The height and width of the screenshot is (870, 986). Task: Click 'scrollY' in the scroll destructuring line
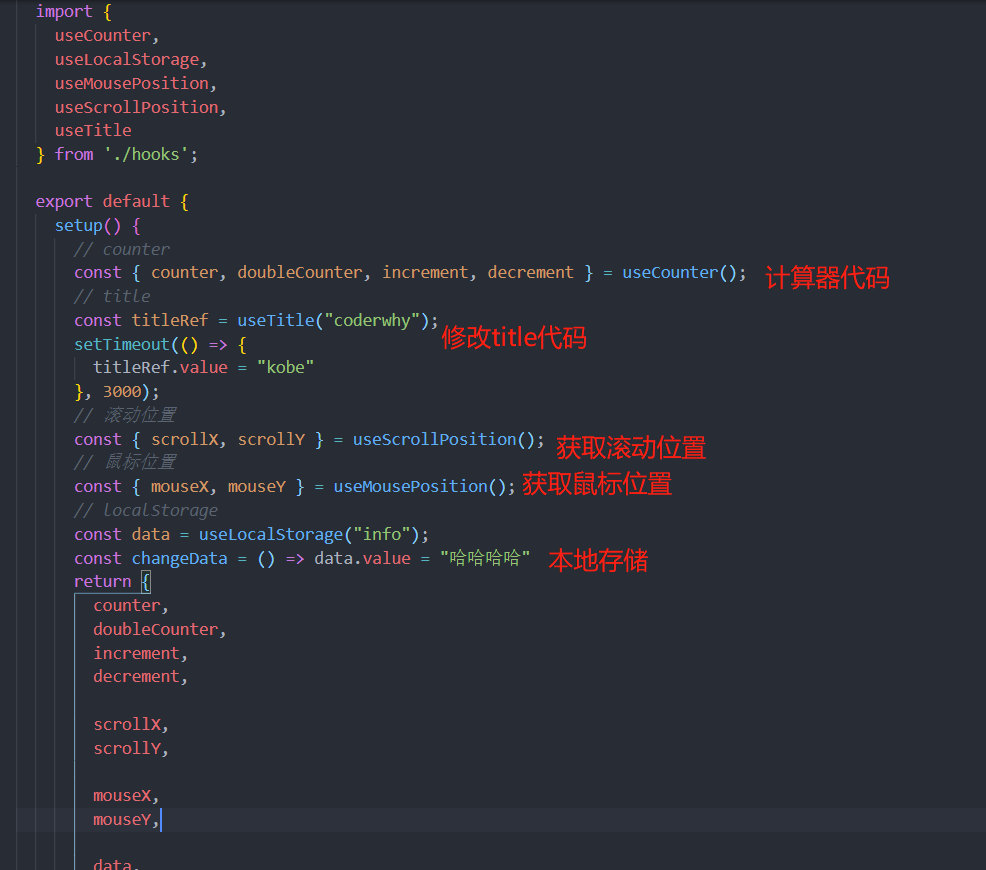[x=271, y=439]
